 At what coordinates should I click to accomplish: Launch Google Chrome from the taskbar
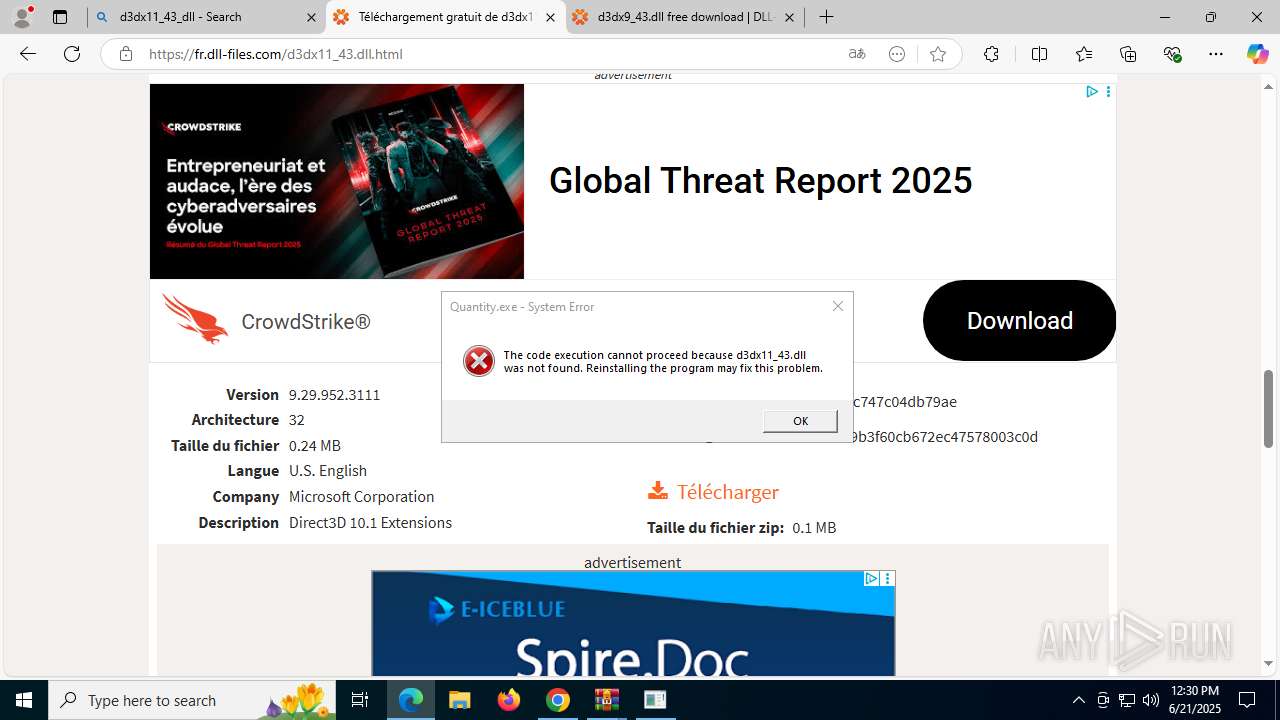point(558,700)
